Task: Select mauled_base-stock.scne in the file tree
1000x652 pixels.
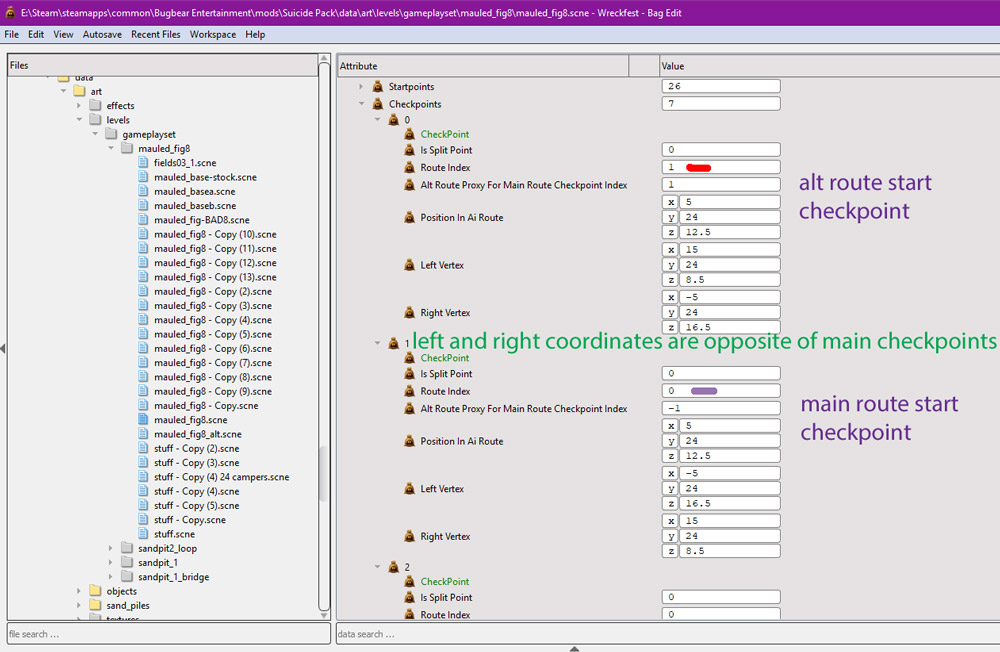Action: click(x=205, y=177)
